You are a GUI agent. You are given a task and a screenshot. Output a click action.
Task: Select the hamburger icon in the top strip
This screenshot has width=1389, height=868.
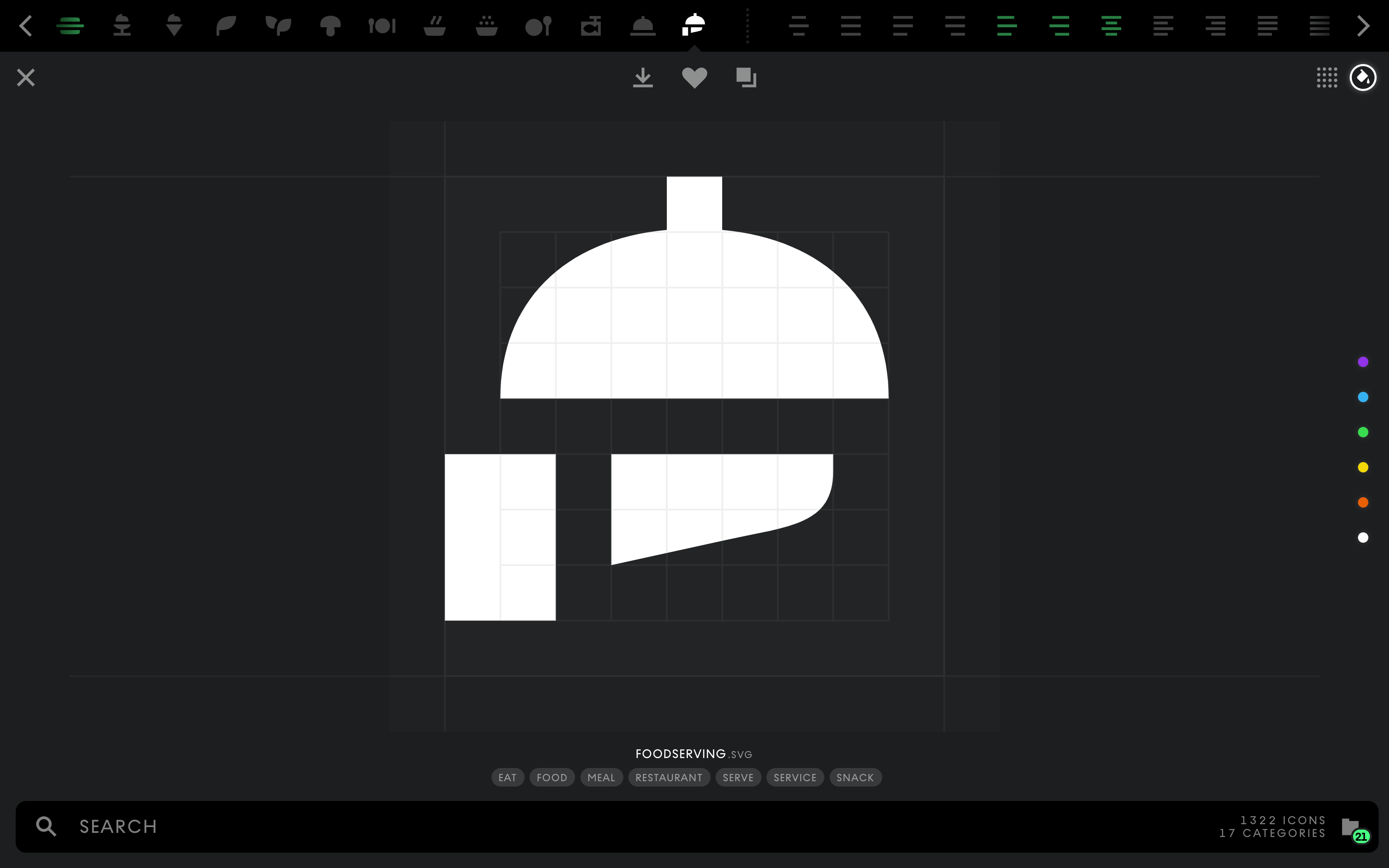click(70, 25)
